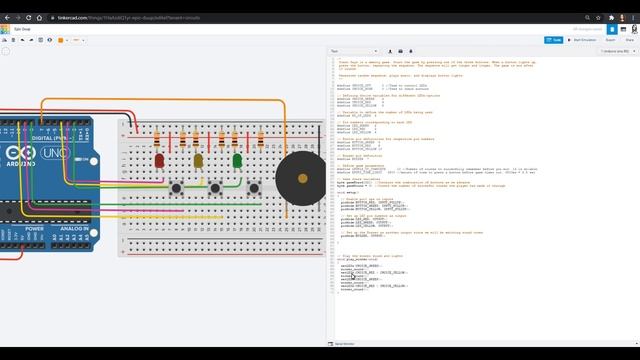Open the wire type dropdown
The height and width of the screenshot is (360, 640).
(79, 40)
